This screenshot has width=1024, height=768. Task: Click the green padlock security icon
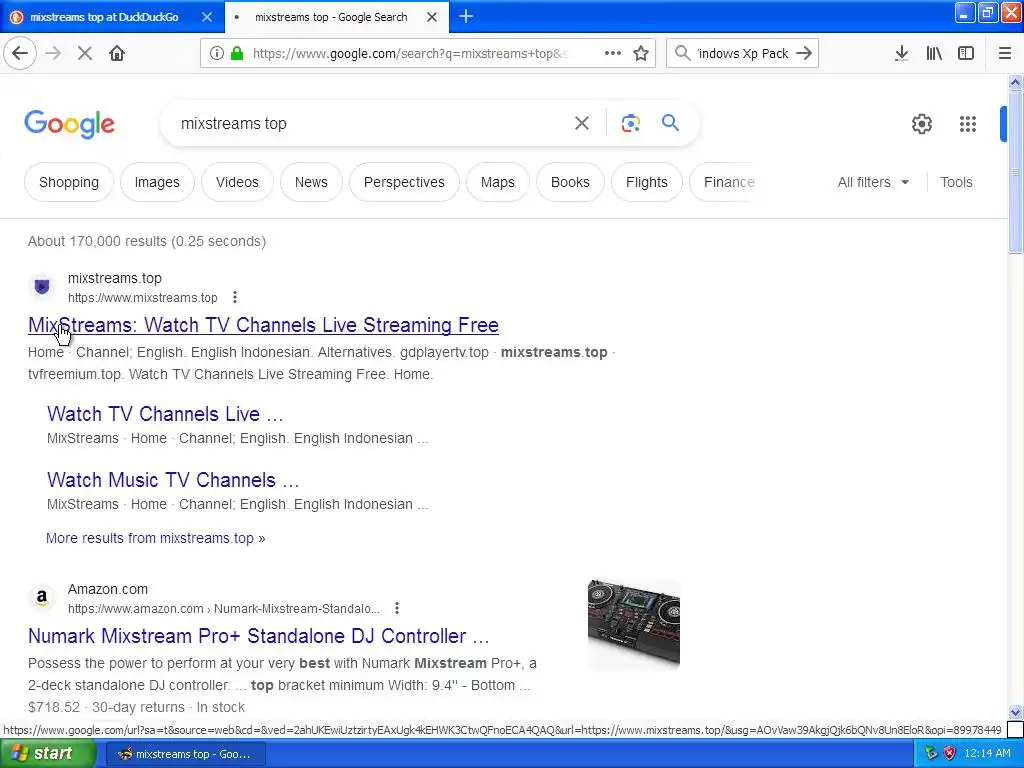point(237,54)
